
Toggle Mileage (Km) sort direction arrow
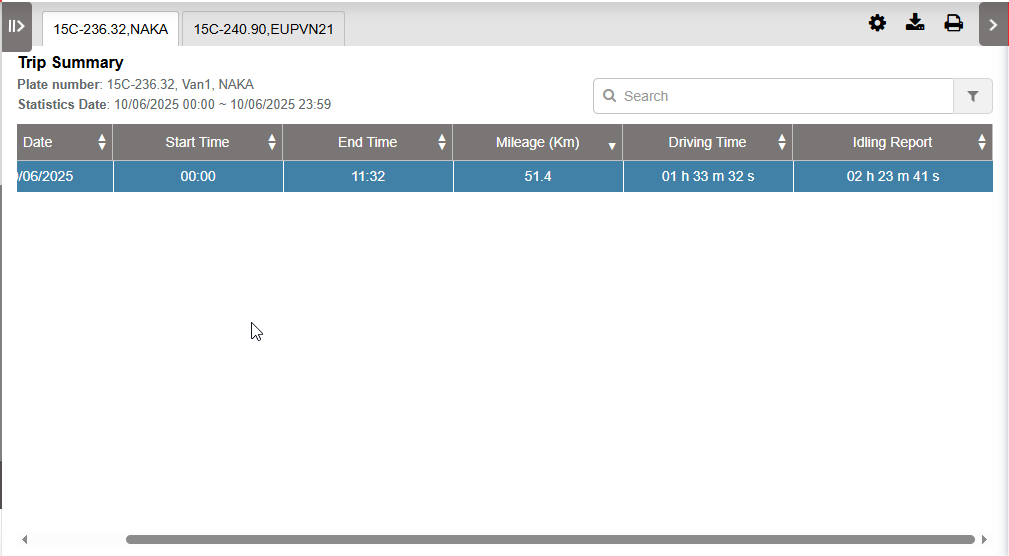click(612, 145)
